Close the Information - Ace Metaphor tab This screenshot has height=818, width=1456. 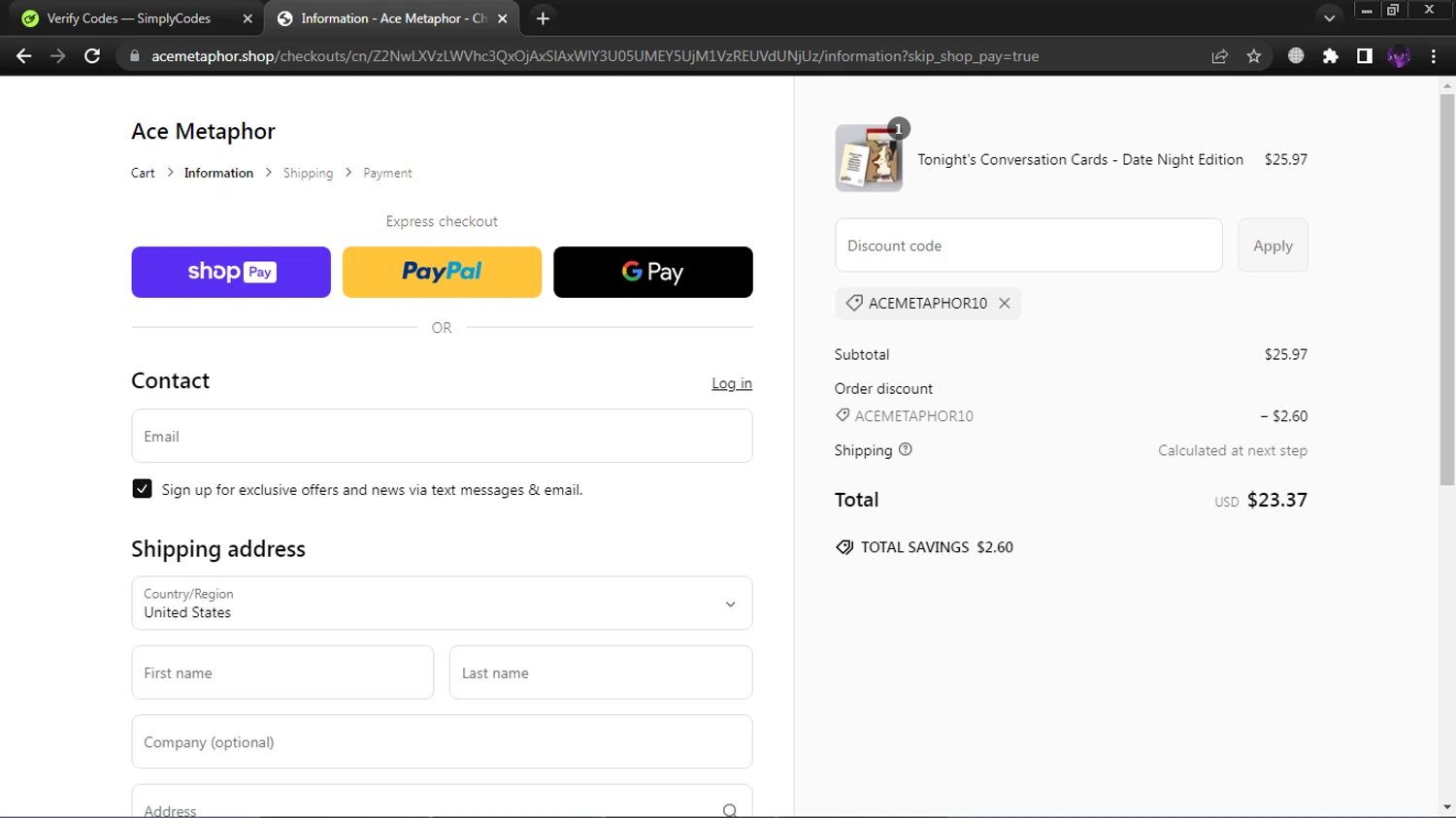pyautogui.click(x=503, y=18)
